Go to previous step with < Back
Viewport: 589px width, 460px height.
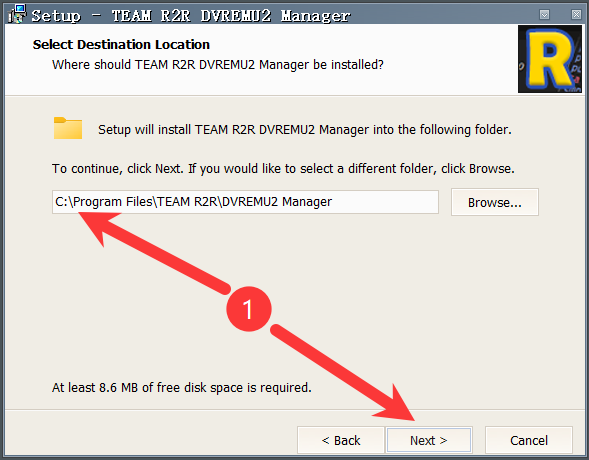tap(341, 440)
